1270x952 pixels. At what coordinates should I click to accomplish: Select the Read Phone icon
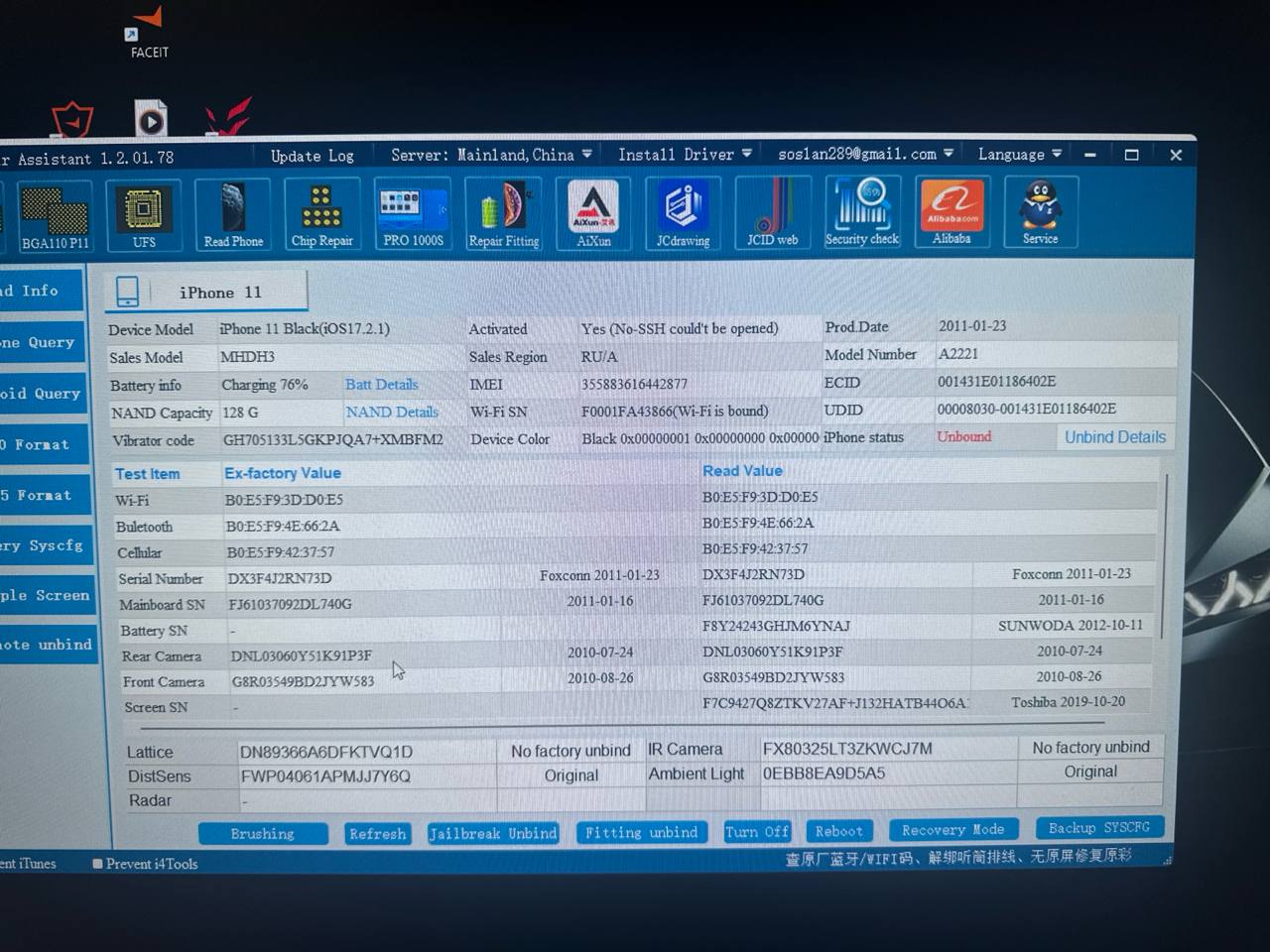click(x=233, y=214)
